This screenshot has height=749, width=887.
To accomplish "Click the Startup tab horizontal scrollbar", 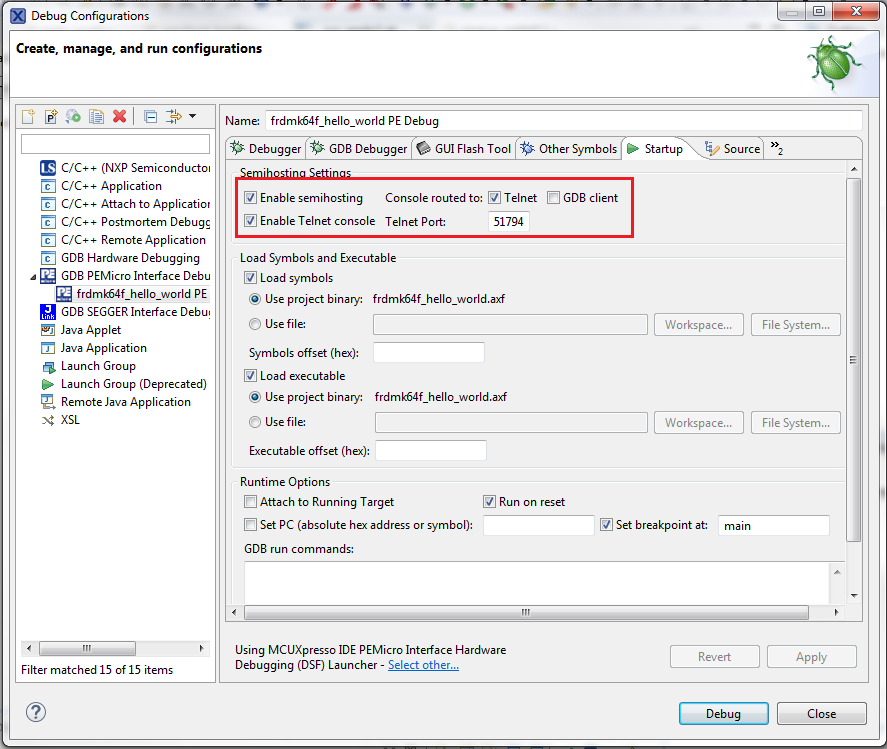I will [526, 613].
